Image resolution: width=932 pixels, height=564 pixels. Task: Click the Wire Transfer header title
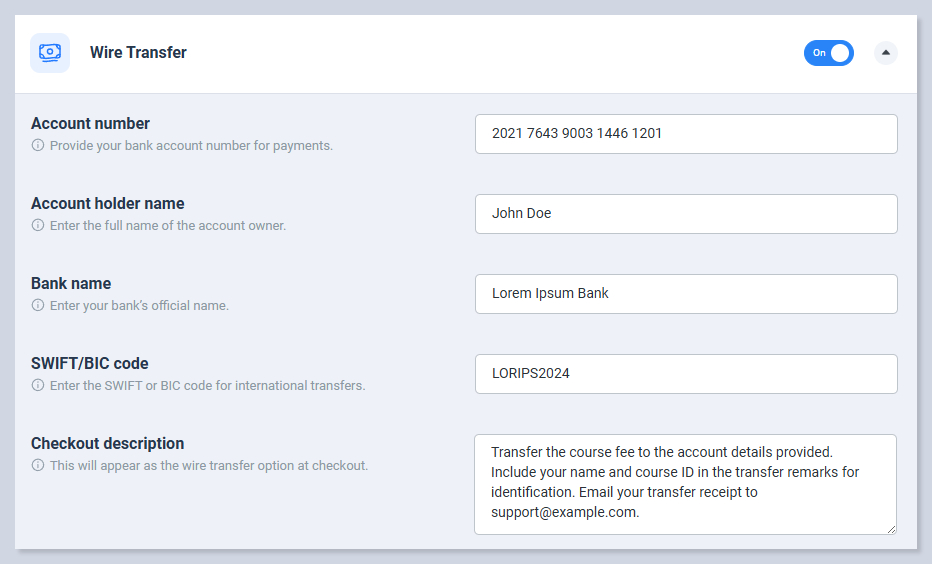[x=138, y=53]
